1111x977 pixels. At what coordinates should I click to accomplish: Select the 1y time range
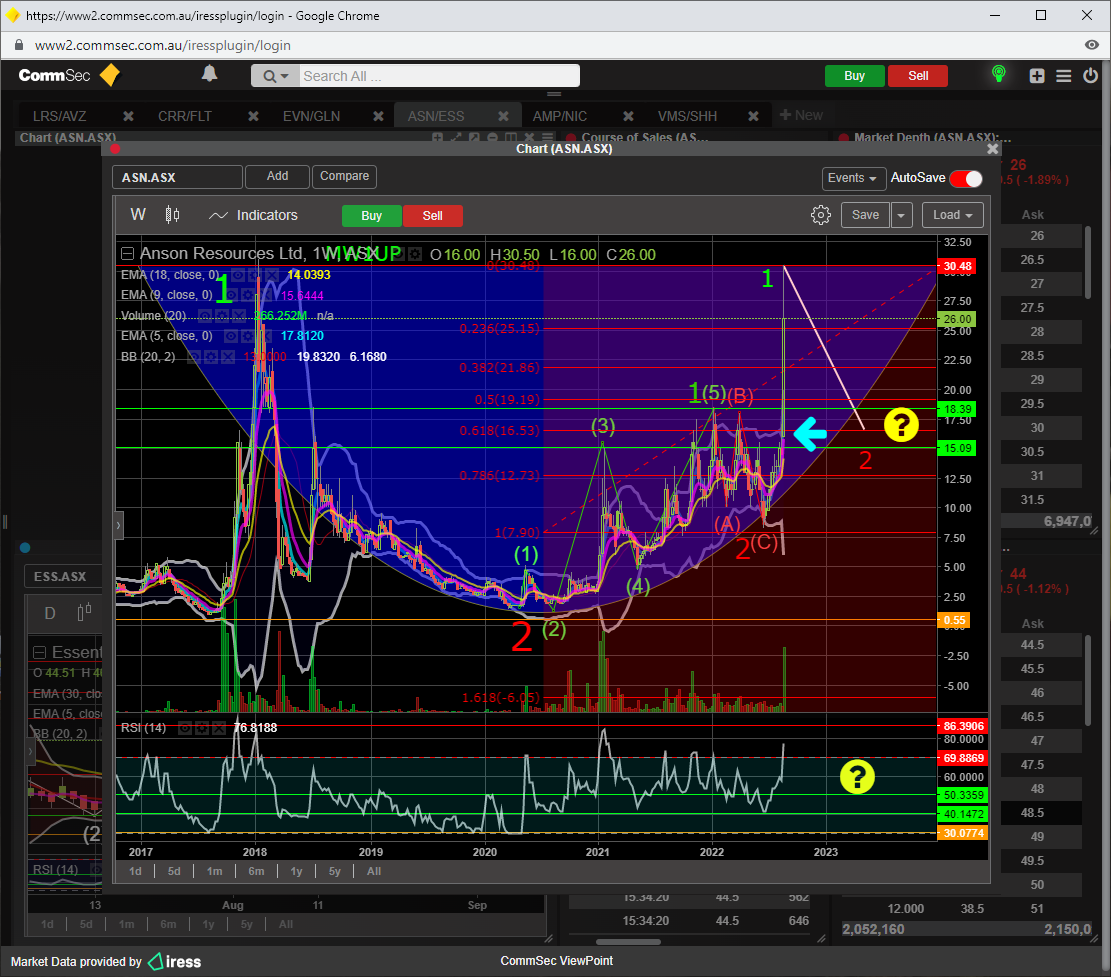[x=296, y=871]
